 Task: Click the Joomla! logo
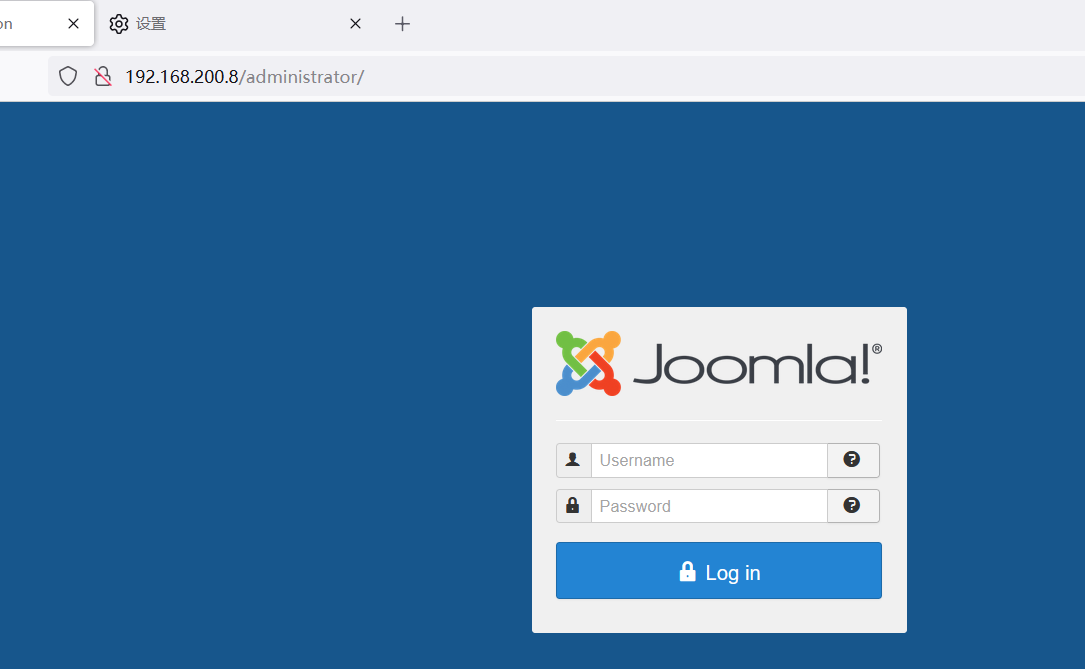click(x=718, y=363)
